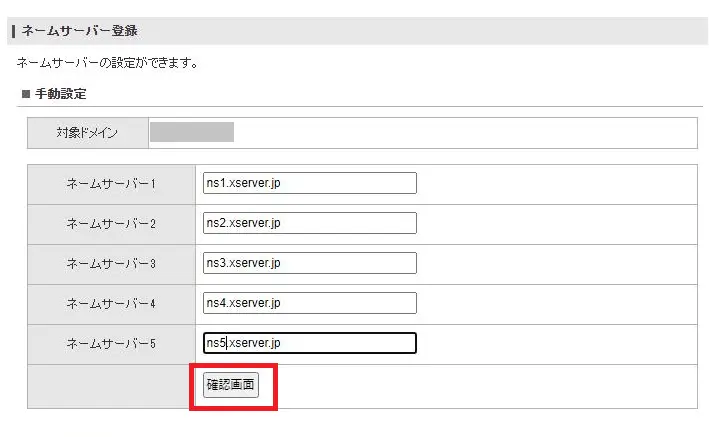Click the ネームサーバー1 row label
Viewport: 709px width, 437px height.
(111, 185)
